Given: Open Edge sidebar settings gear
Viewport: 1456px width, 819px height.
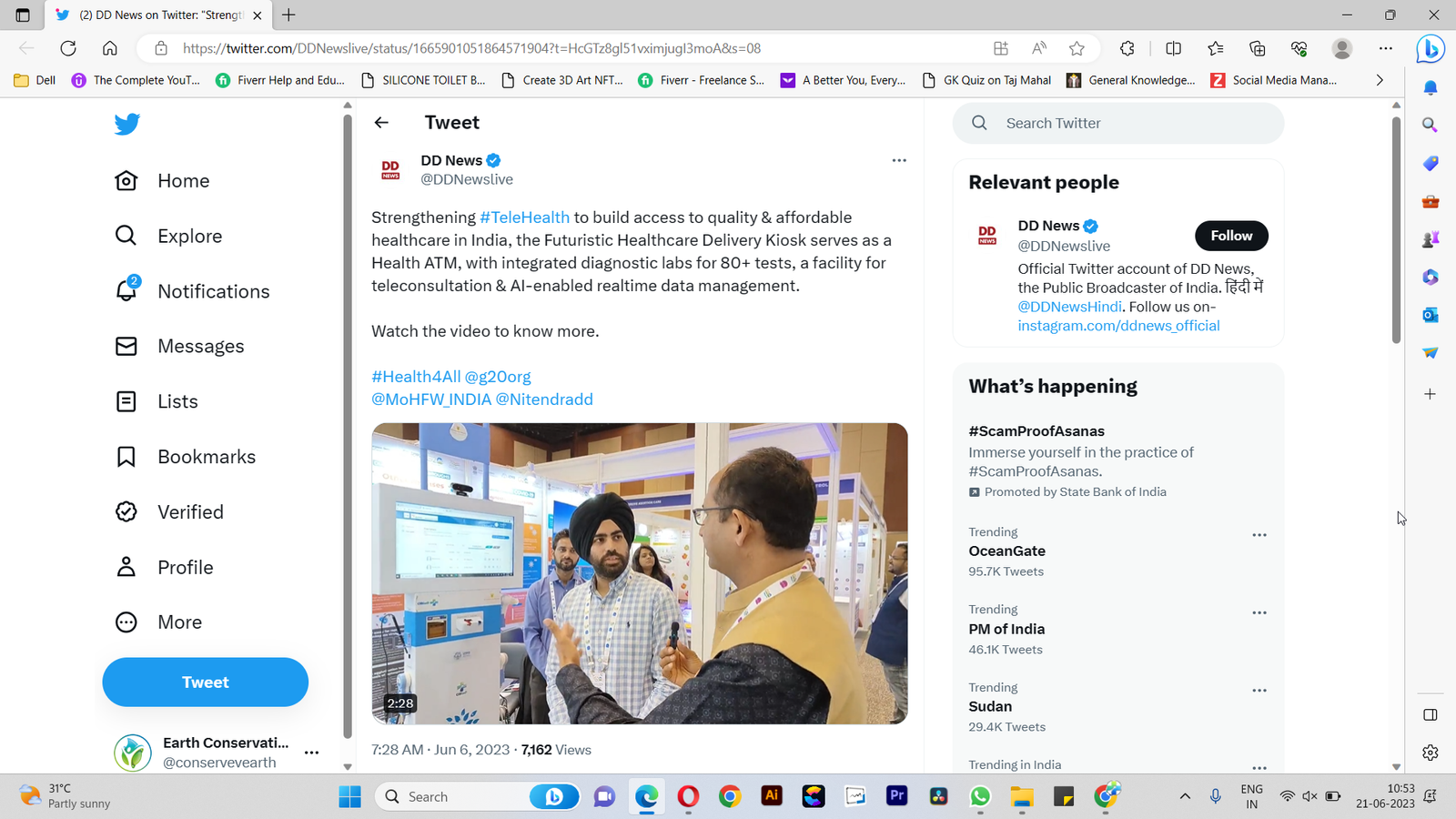Looking at the screenshot, I should [x=1431, y=753].
